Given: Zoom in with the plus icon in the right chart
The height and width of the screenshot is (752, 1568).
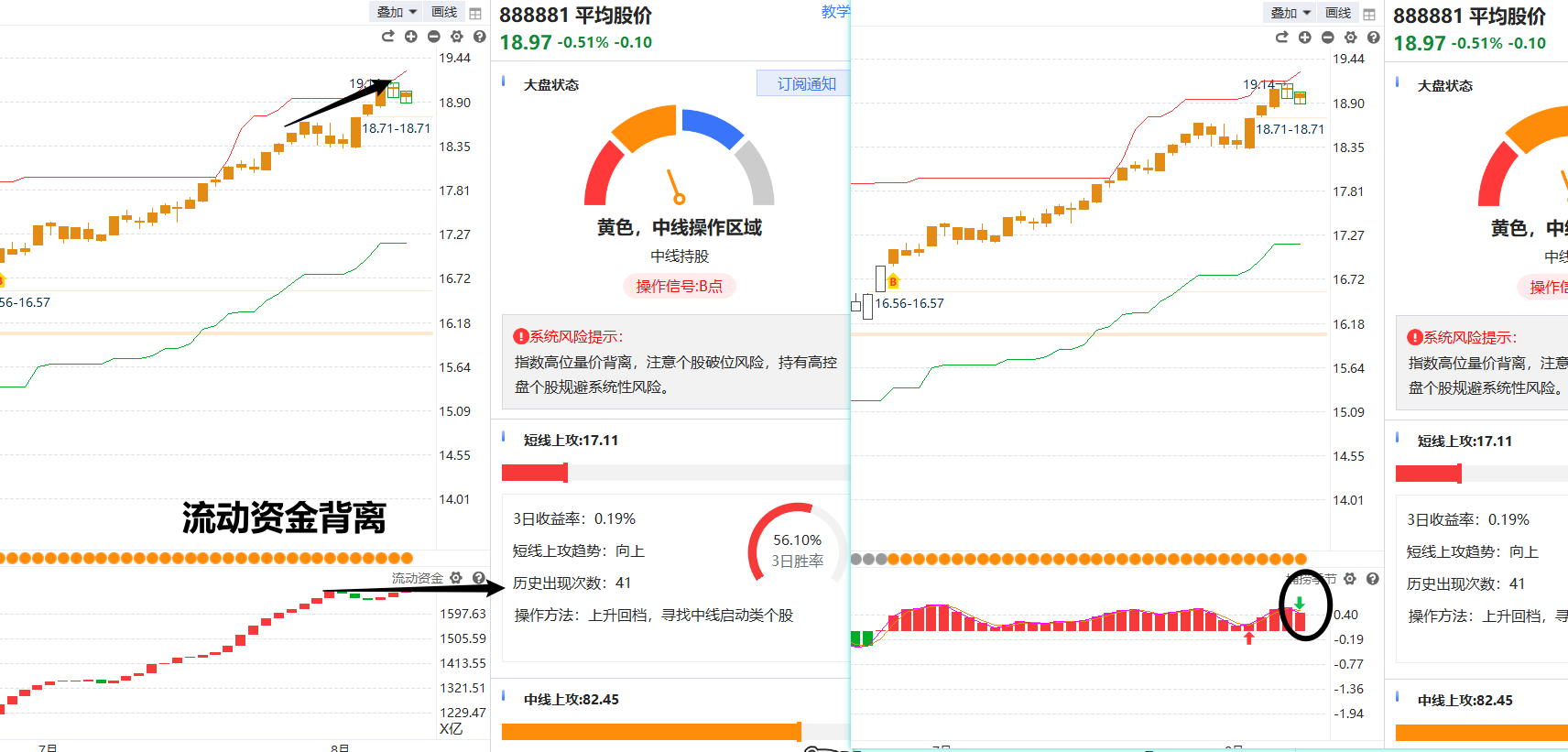Looking at the screenshot, I should pos(1304,38).
